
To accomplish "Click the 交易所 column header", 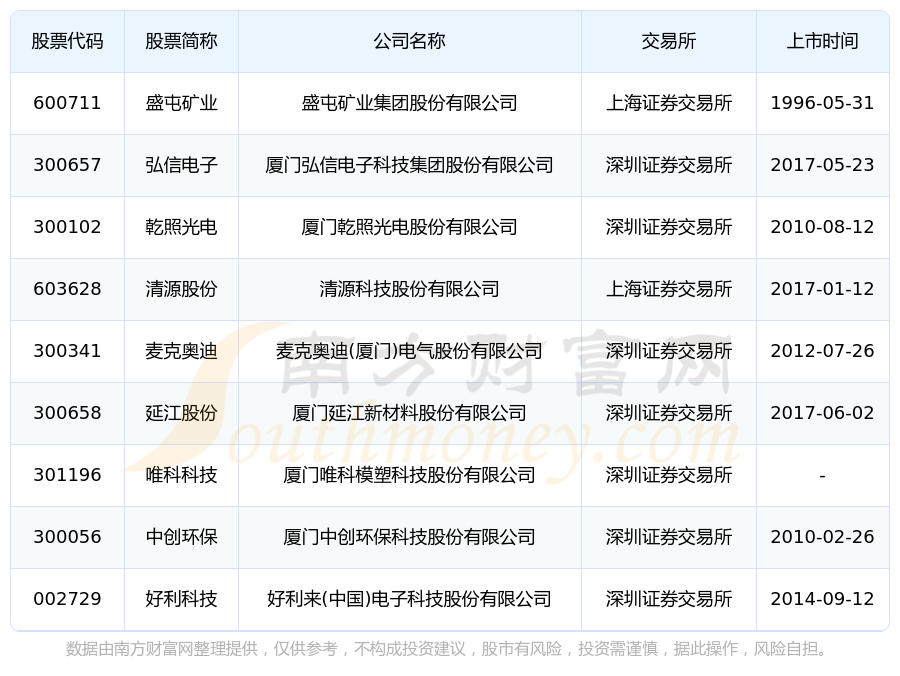I will click(x=669, y=41).
